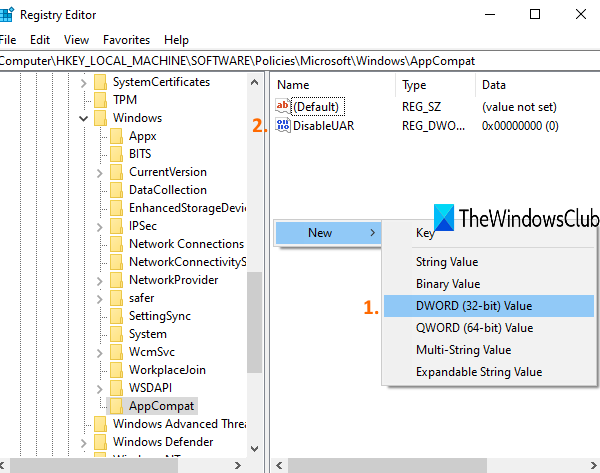Click the TPM folder icon

pyautogui.click(x=101, y=100)
